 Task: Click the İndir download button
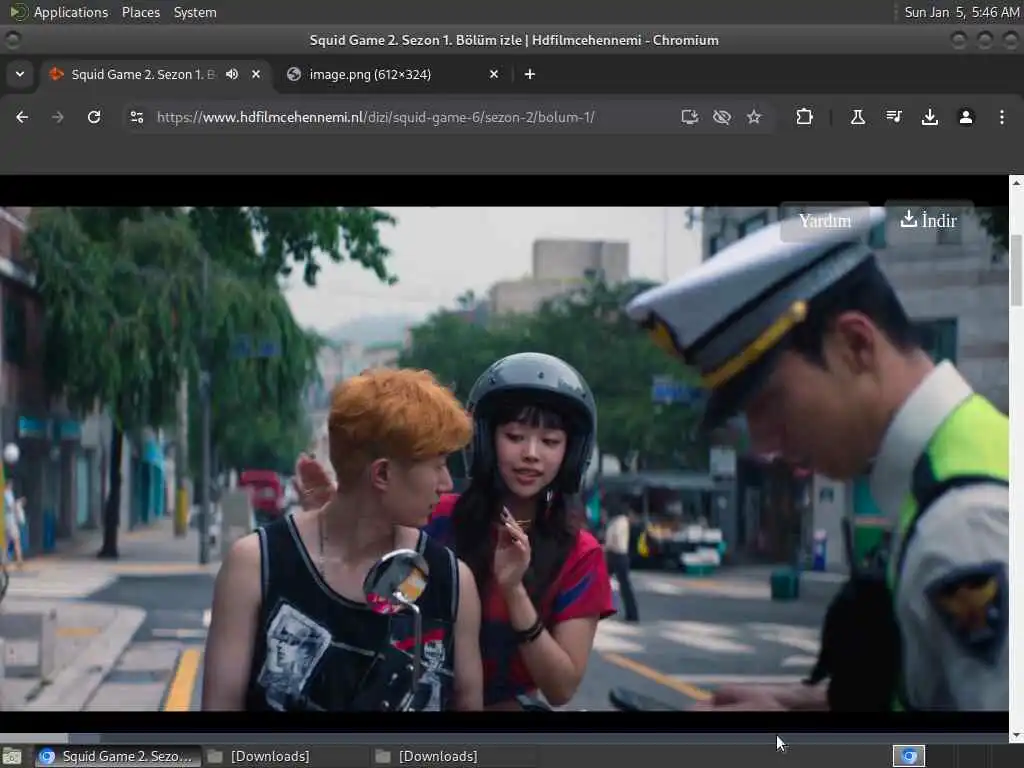928,220
